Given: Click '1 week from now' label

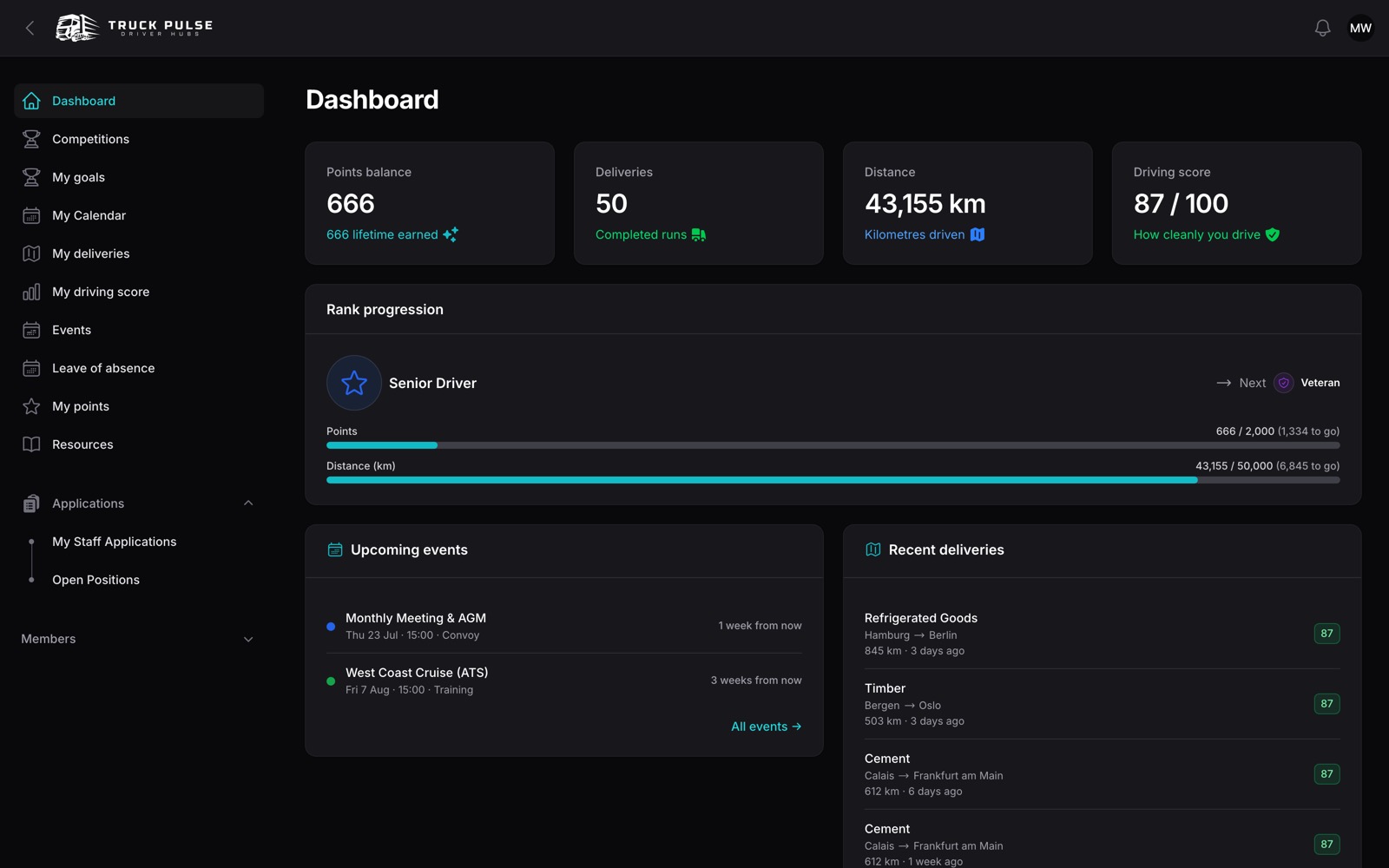Looking at the screenshot, I should pyautogui.click(x=760, y=626).
